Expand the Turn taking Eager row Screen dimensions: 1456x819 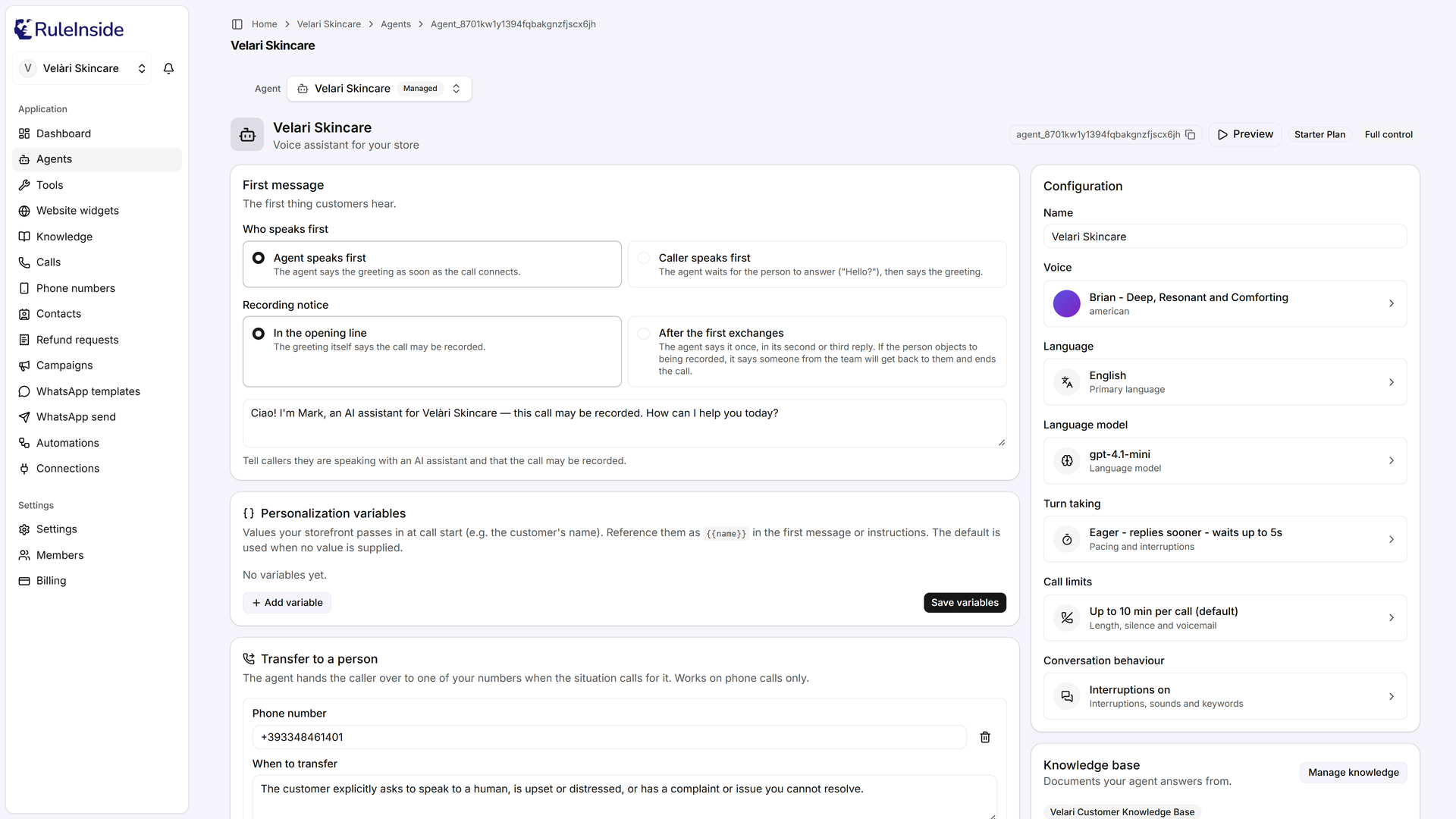point(1225,539)
